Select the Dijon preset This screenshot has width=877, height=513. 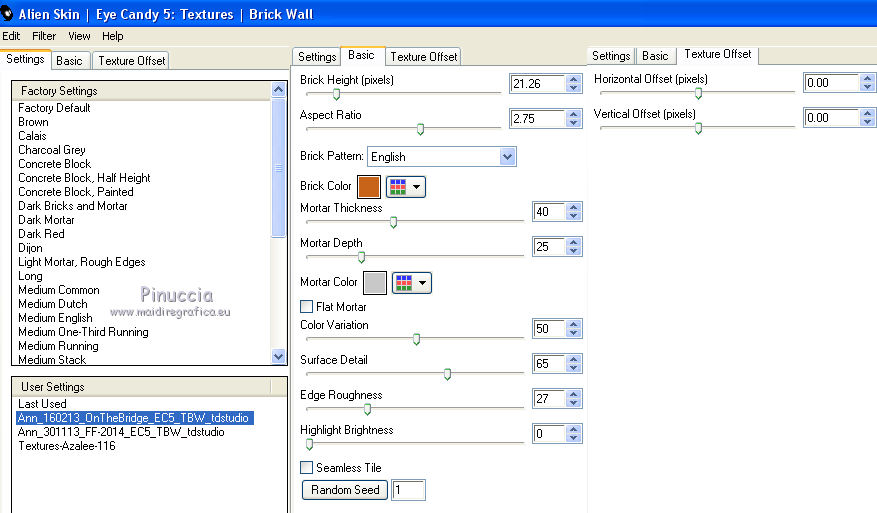(30, 248)
